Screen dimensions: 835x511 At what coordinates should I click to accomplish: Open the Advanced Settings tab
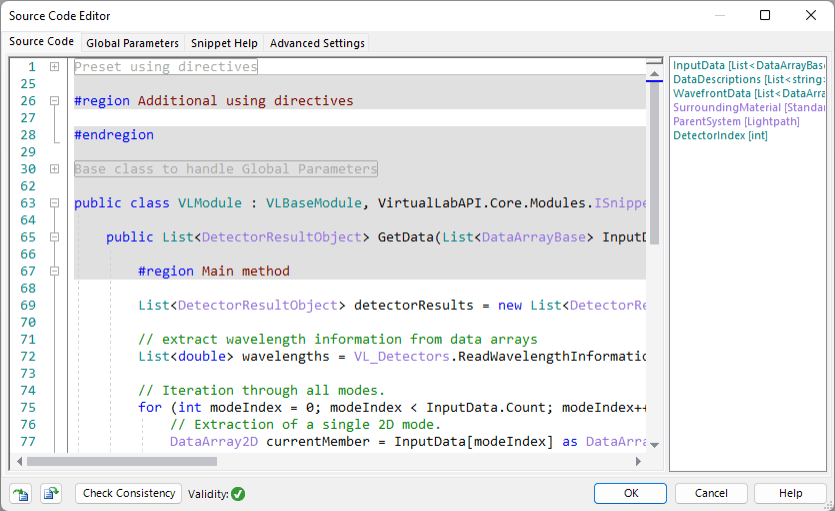point(317,43)
